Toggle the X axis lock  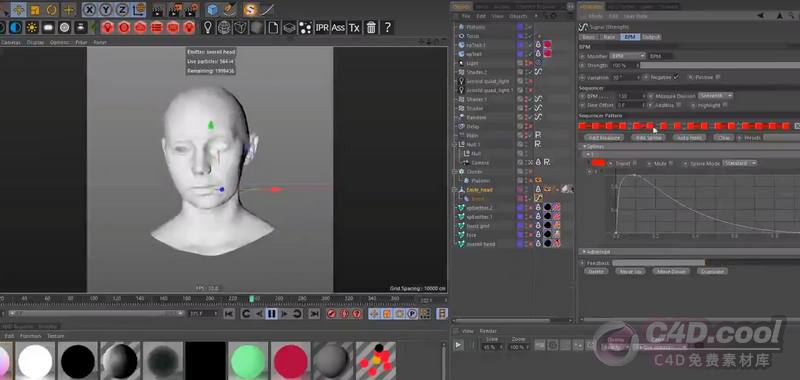[90, 9]
